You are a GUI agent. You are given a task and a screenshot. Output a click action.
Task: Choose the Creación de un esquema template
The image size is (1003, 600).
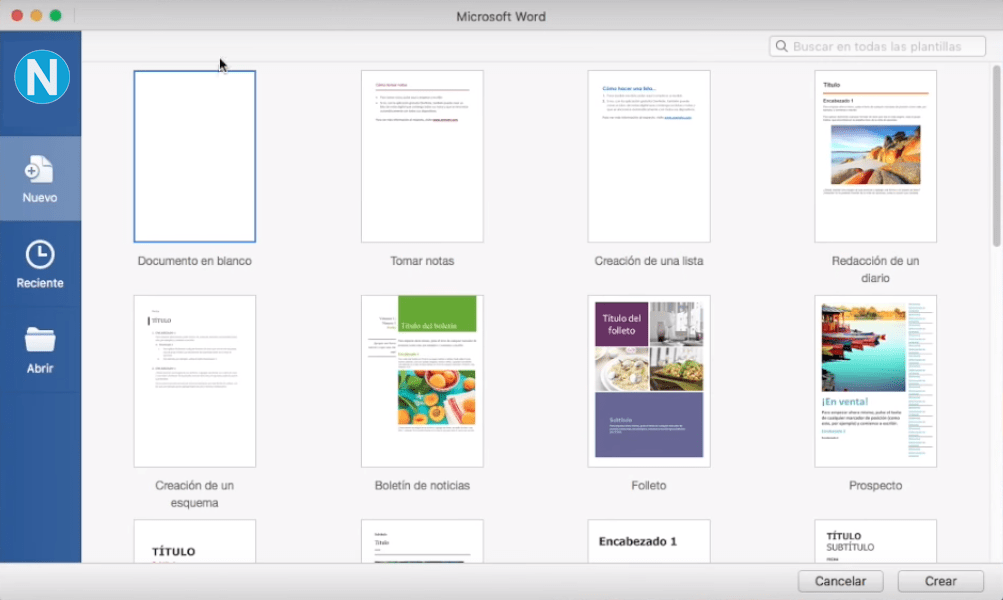[194, 380]
